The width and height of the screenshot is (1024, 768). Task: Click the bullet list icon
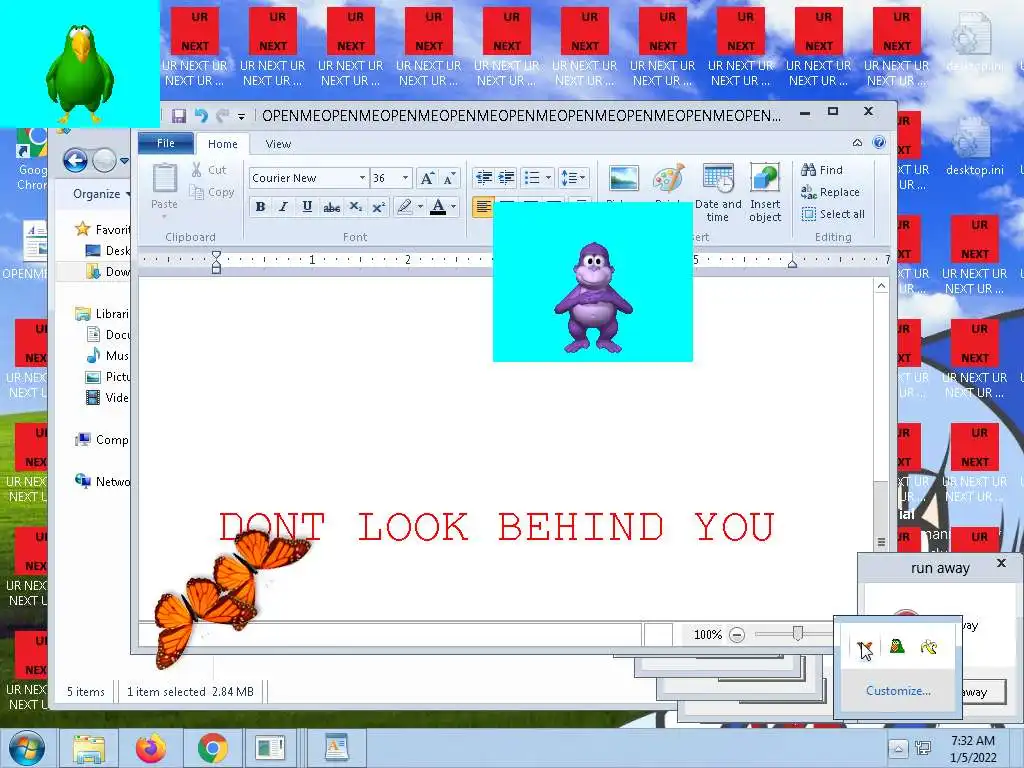(x=532, y=178)
